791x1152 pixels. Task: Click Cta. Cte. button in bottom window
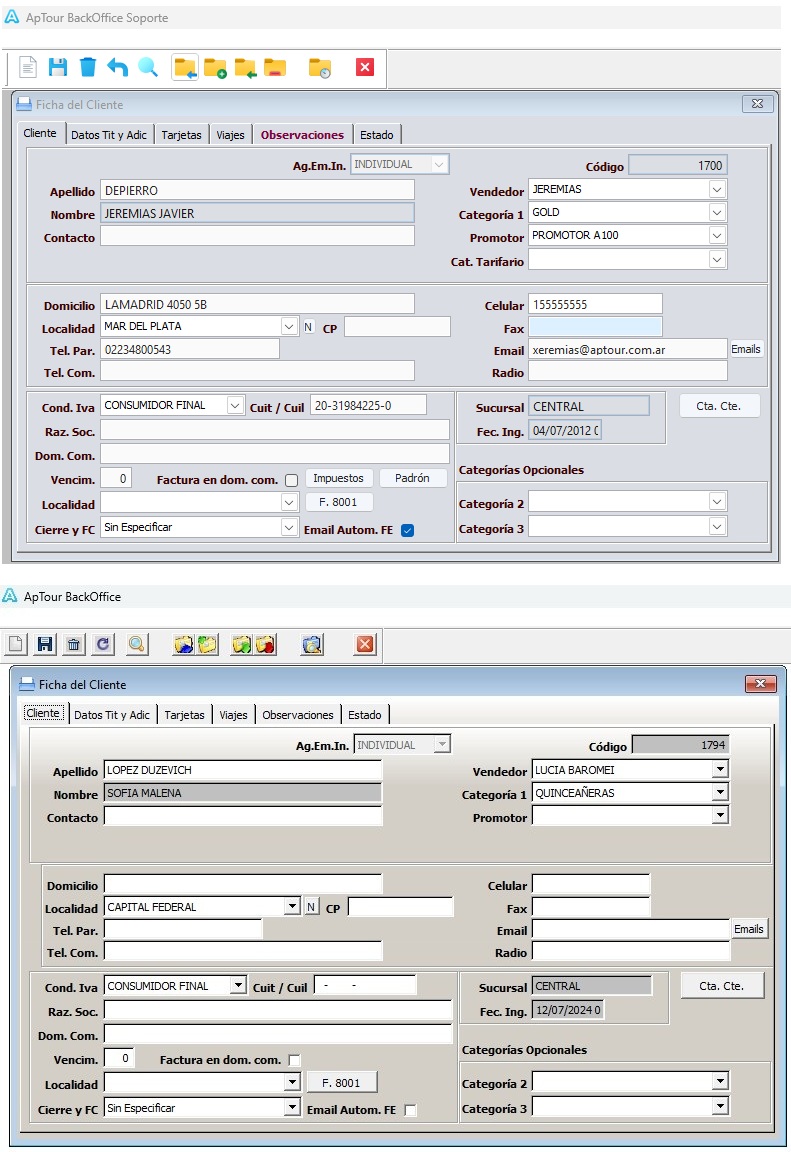722,986
